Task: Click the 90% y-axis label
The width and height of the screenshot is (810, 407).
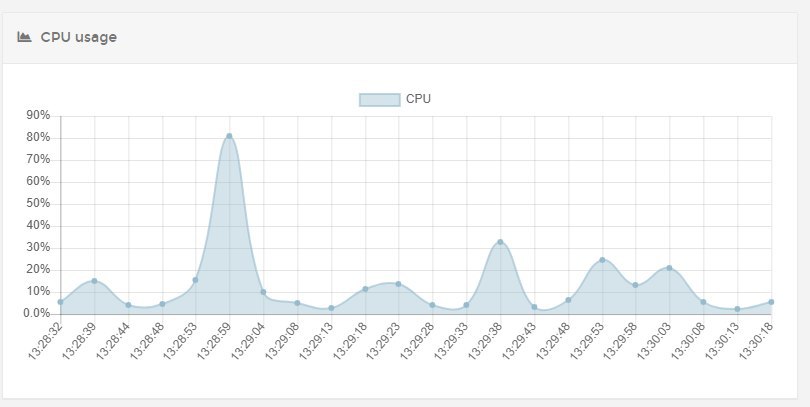Action: 38,116
